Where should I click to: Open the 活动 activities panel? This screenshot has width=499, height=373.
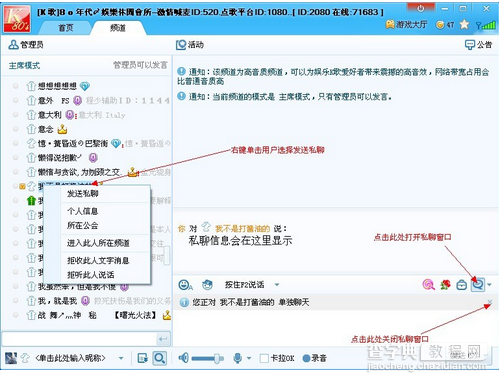(190, 45)
